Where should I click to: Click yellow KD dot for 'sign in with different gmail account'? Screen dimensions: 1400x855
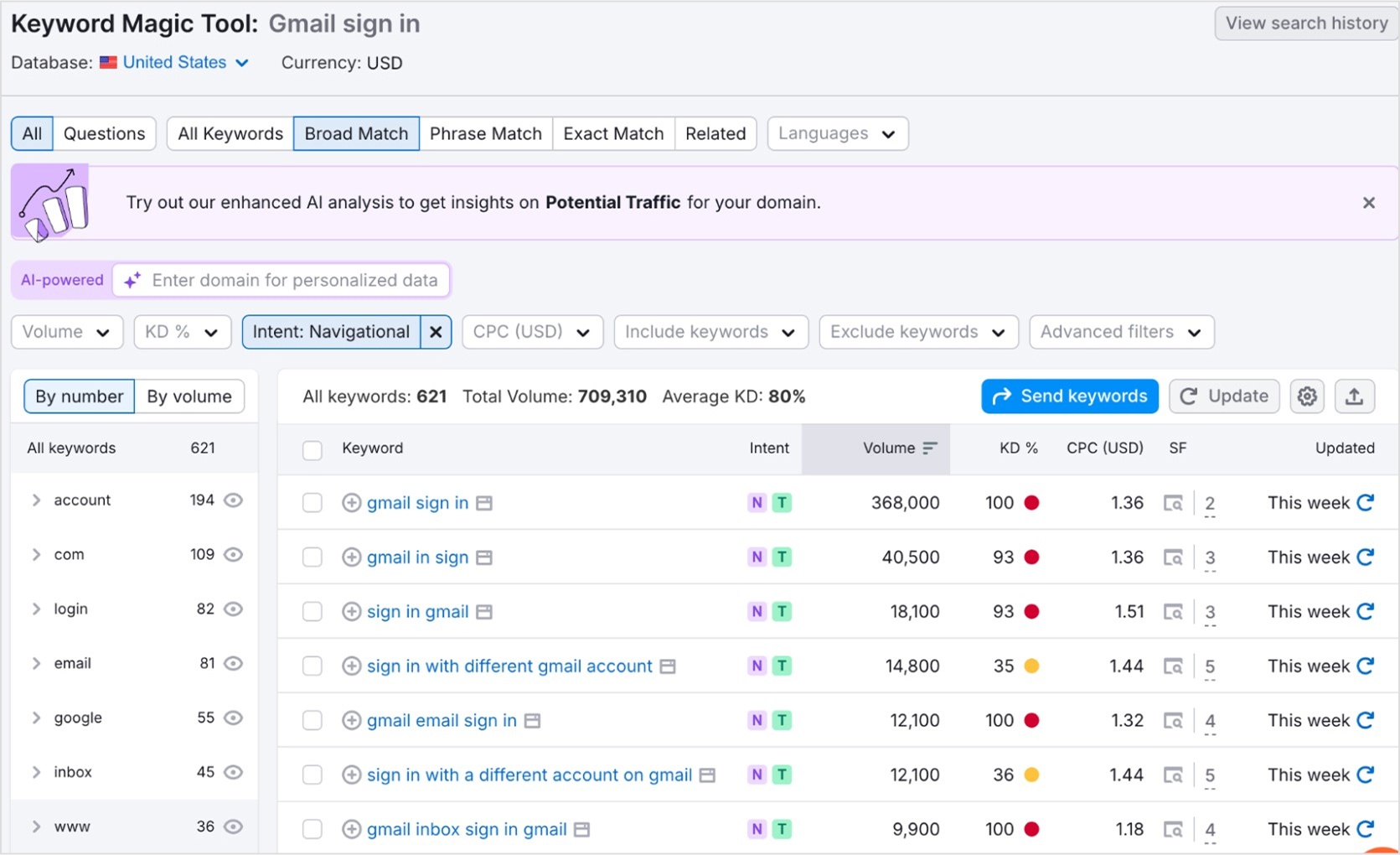pyautogui.click(x=1031, y=666)
